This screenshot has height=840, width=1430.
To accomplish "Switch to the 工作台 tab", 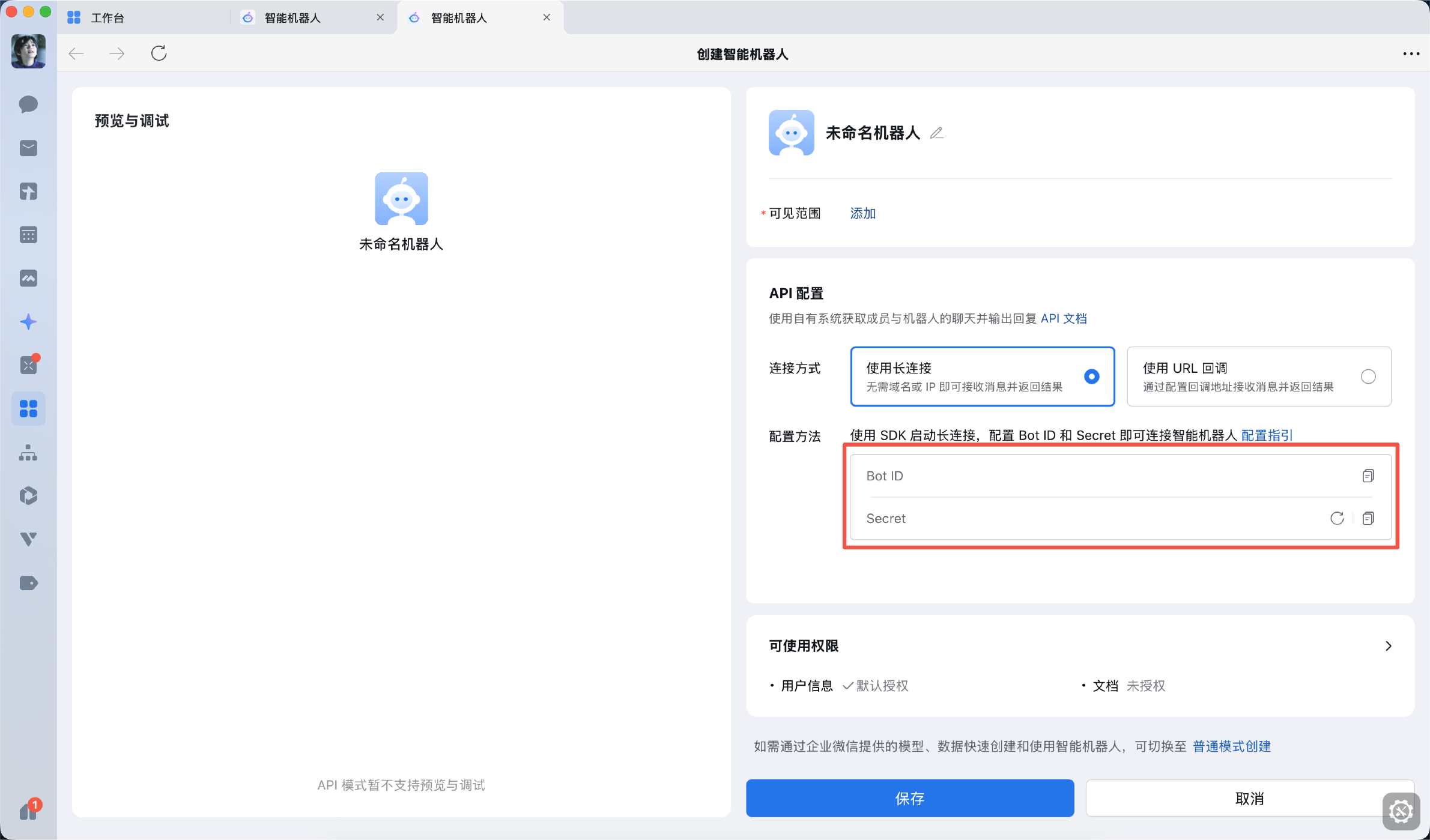I will point(108,18).
